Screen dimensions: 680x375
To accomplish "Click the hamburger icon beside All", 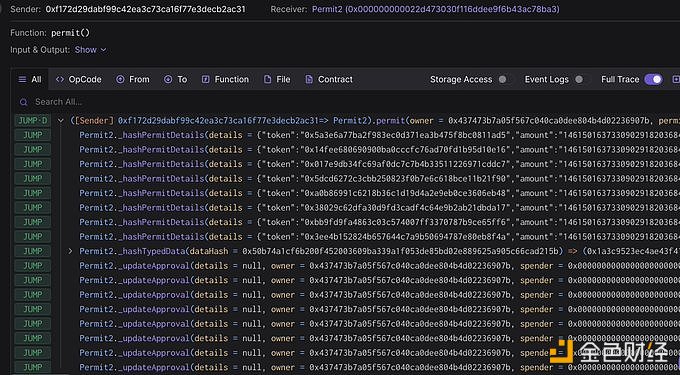I will 22,79.
